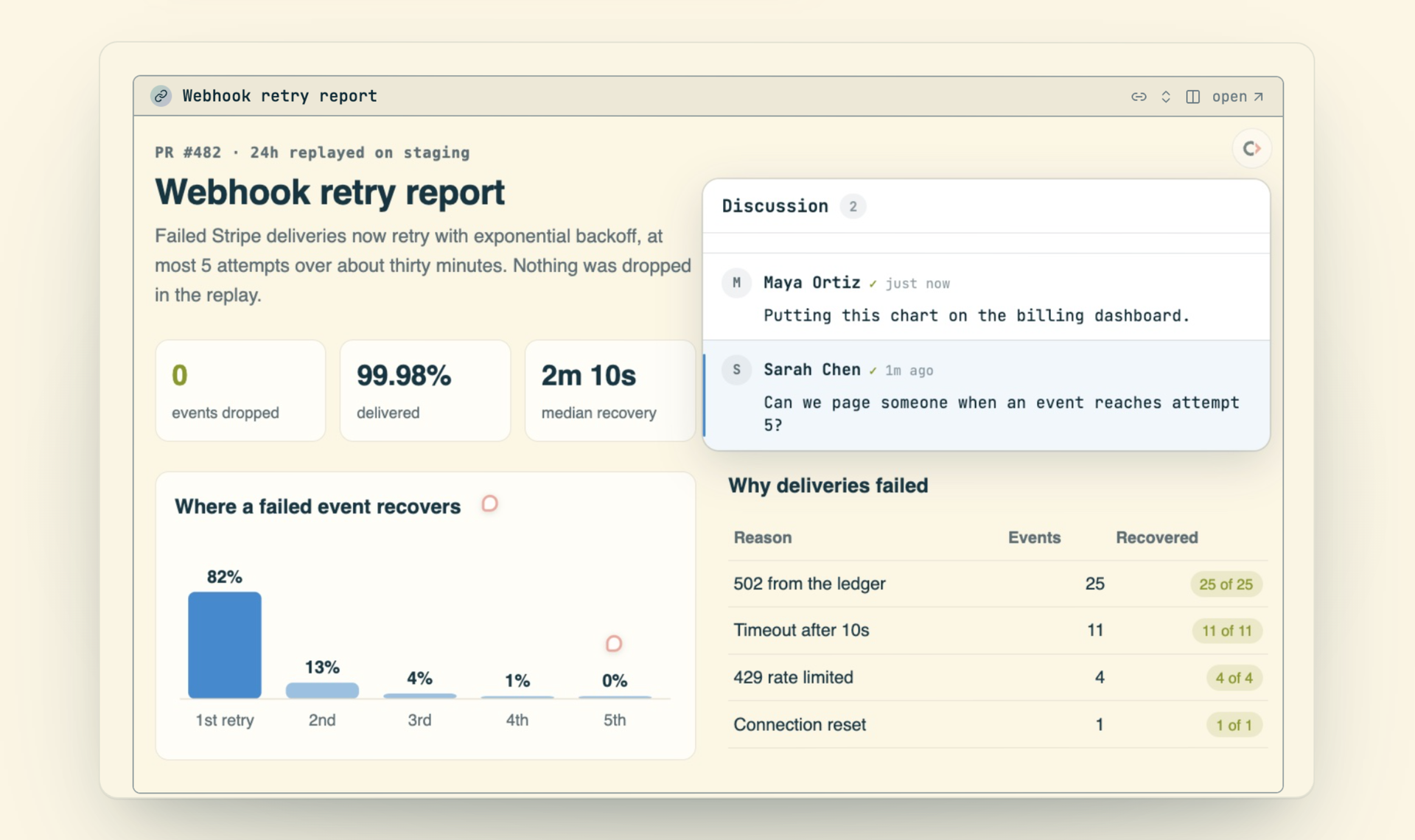Click the Recovered column header
The image size is (1415, 840).
point(1156,538)
